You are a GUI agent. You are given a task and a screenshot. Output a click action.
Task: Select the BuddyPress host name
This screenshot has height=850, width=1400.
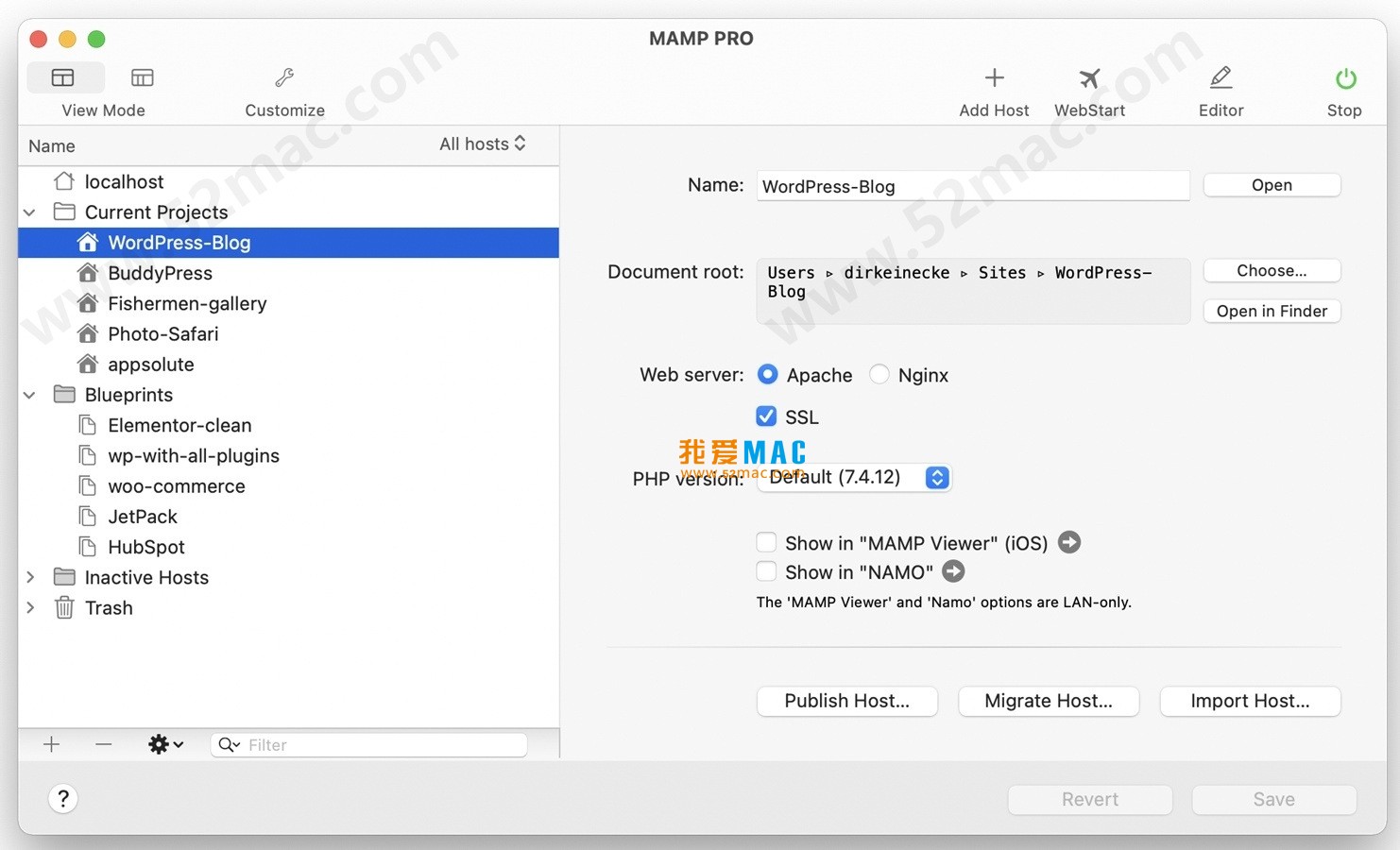tap(160, 273)
